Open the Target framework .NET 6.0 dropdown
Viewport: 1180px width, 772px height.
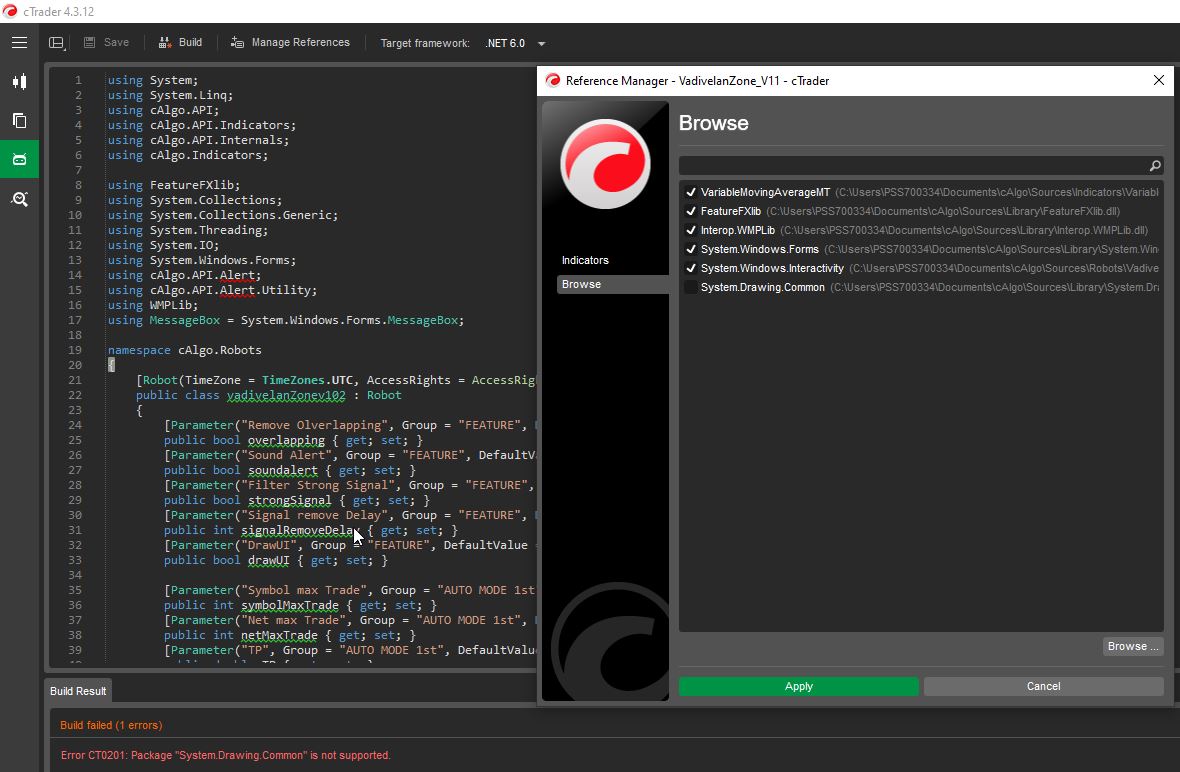tap(515, 43)
